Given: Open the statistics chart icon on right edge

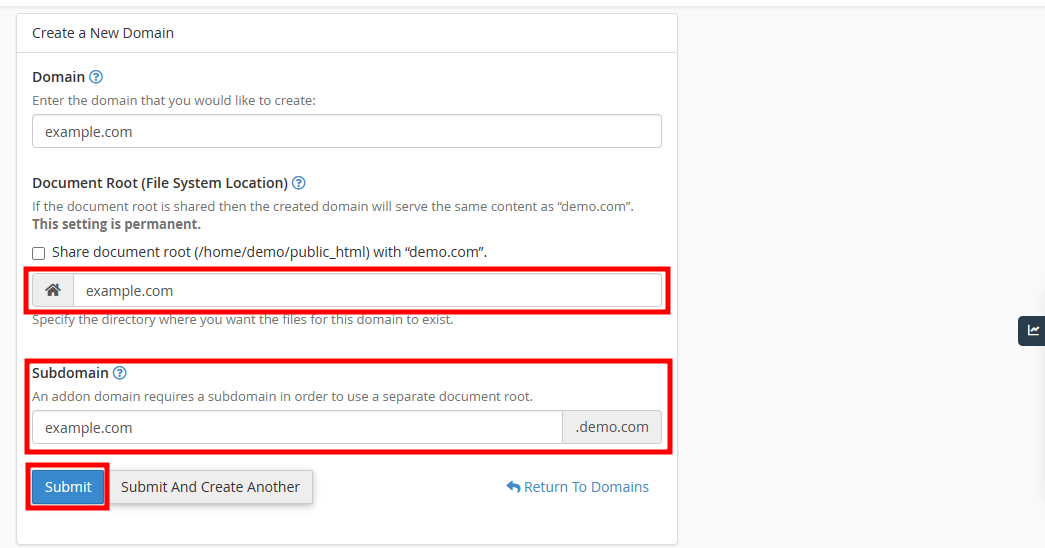Looking at the screenshot, I should [x=1033, y=331].
